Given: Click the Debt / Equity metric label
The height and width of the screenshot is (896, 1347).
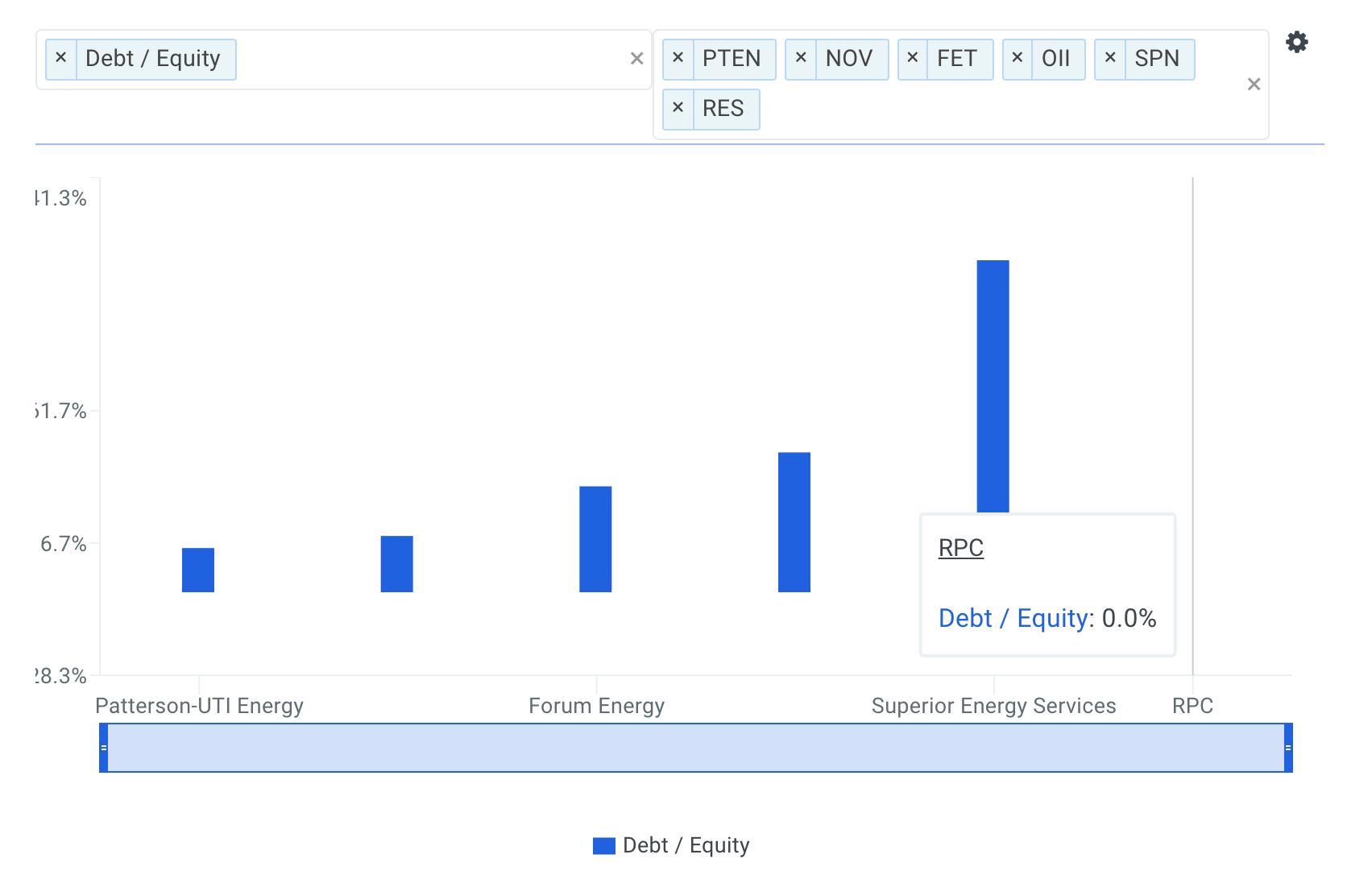Looking at the screenshot, I should 153,59.
